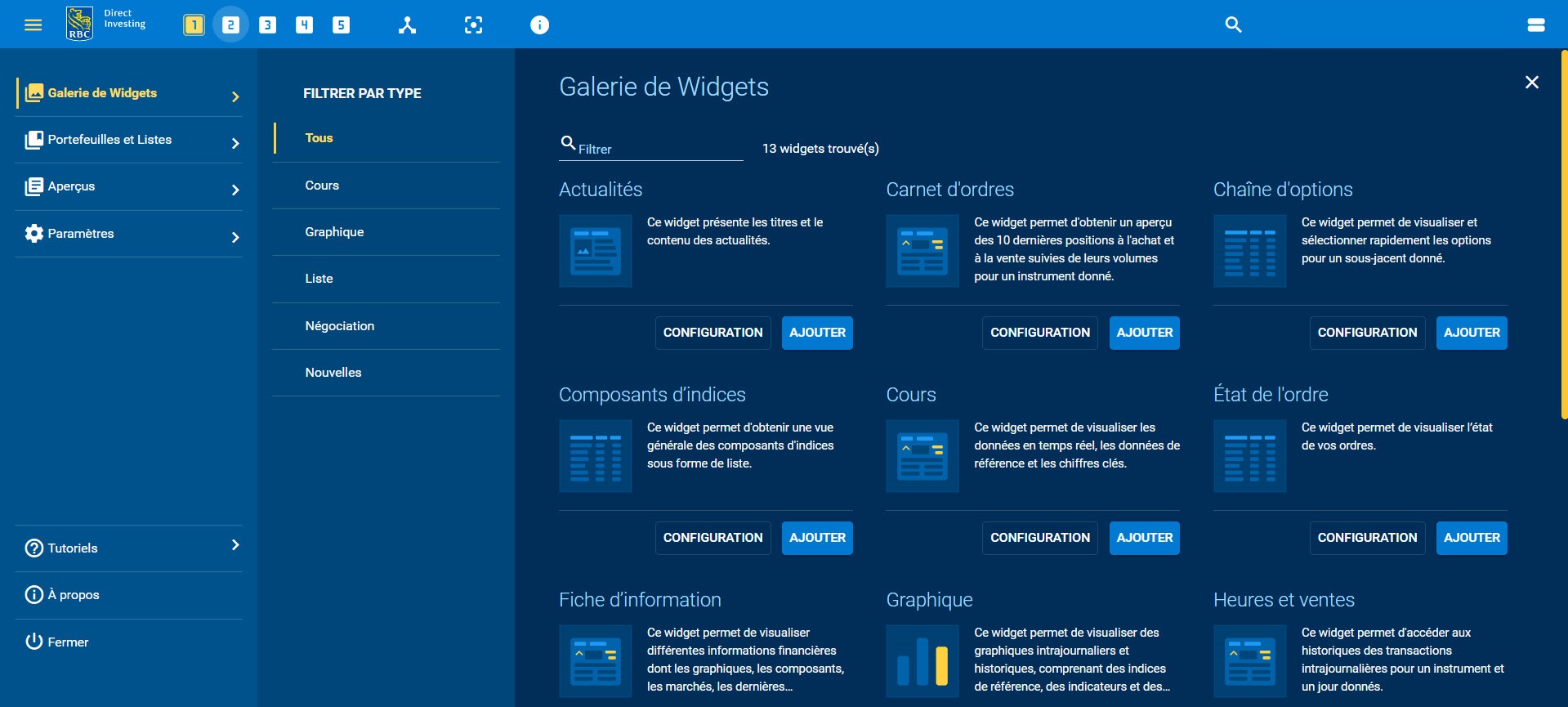Viewport: 1568px width, 707px height.
Task: Switch to workspace 4
Action: [x=304, y=25]
